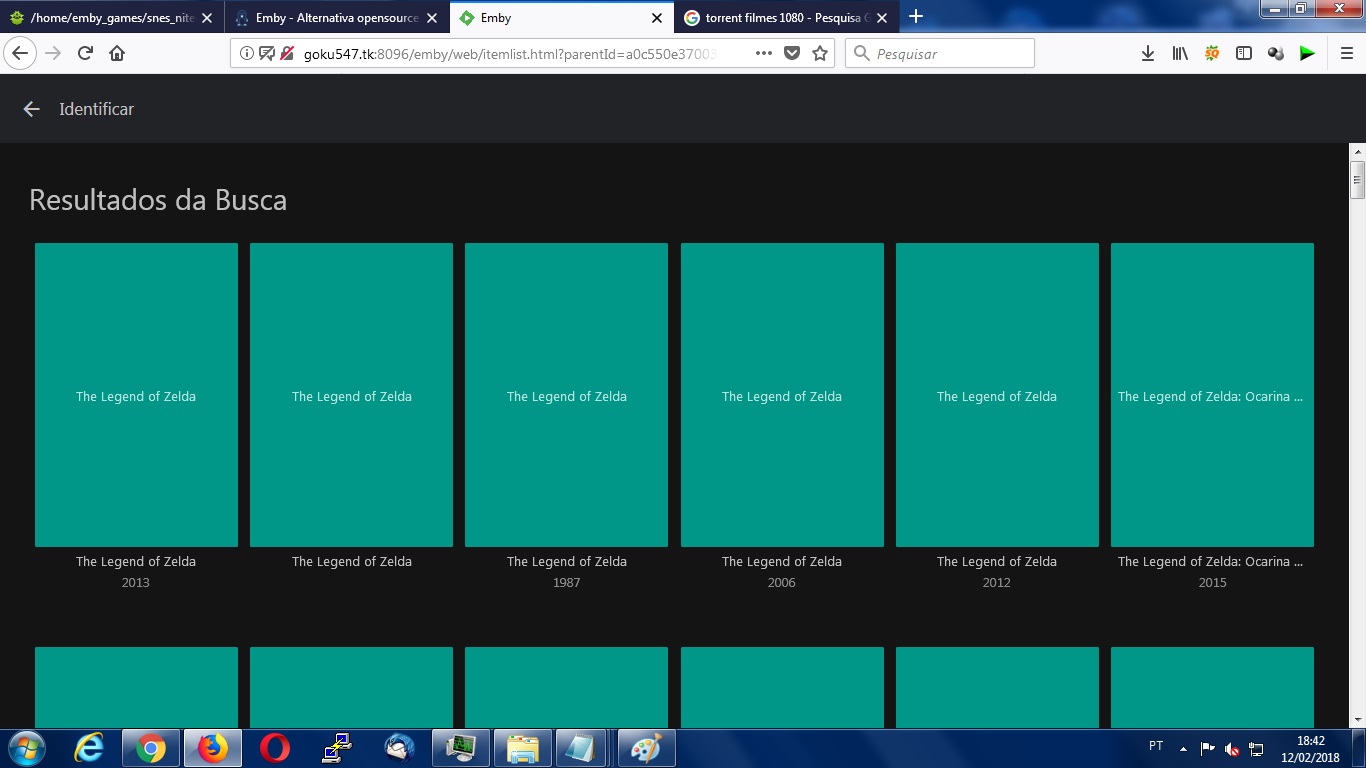
Task: Click the browser back navigation button
Action: pos(21,54)
